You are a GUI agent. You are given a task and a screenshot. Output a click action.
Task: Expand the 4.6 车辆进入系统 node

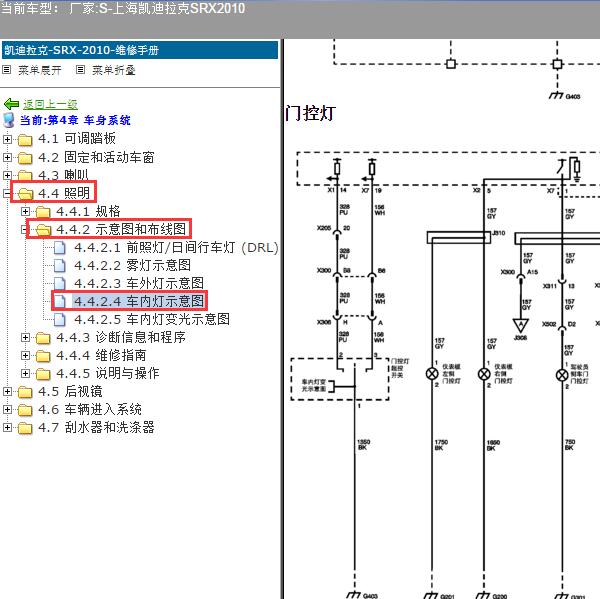tap(7, 409)
